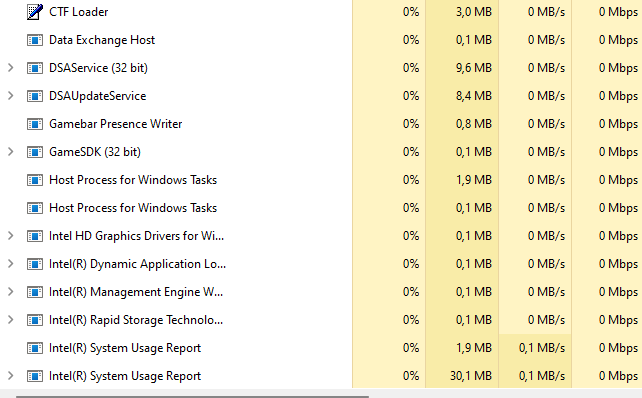Click the Intel(R) Rapid Storage Technology icon
Viewport: 642px width, 398px height.
click(x=35, y=320)
